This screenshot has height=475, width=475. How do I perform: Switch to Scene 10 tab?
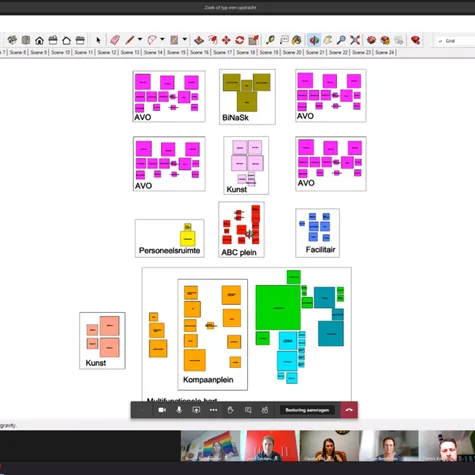(x=61, y=52)
